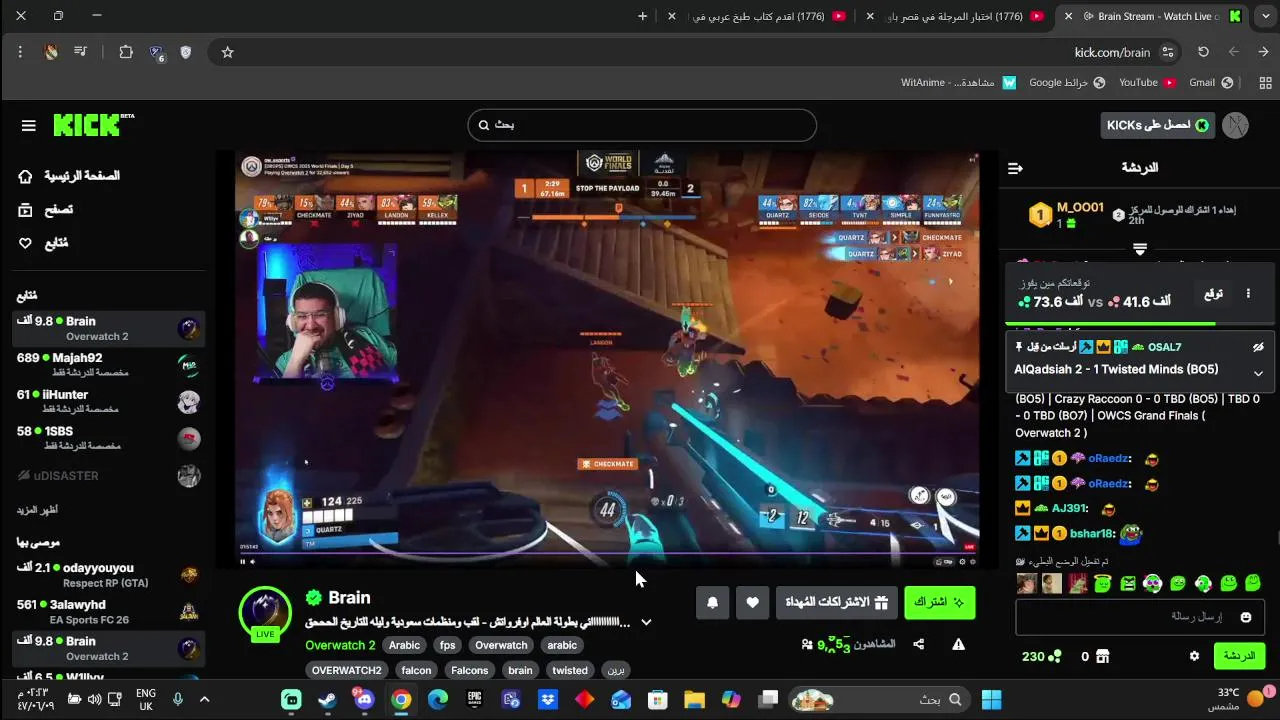Open Following in the Kick sidebar

[44, 243]
